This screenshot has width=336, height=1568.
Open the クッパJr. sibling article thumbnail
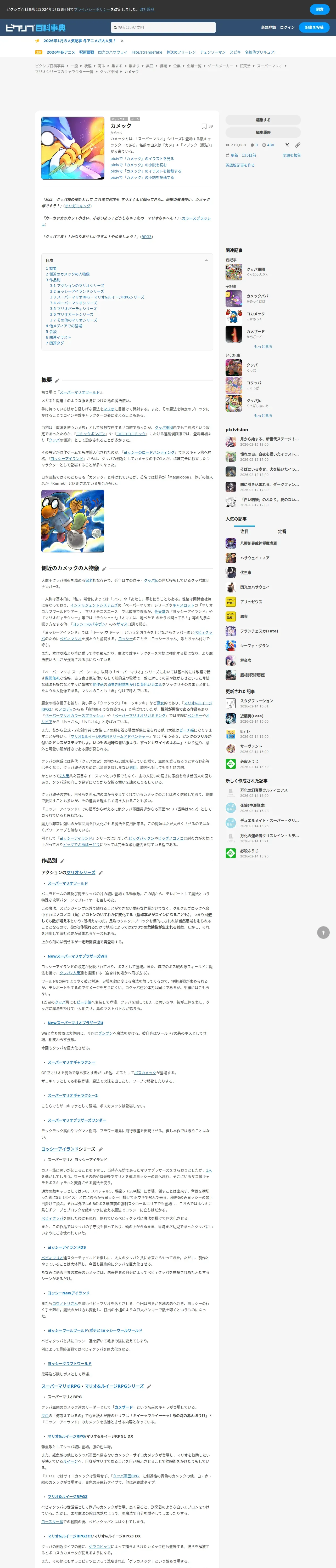coord(234,403)
